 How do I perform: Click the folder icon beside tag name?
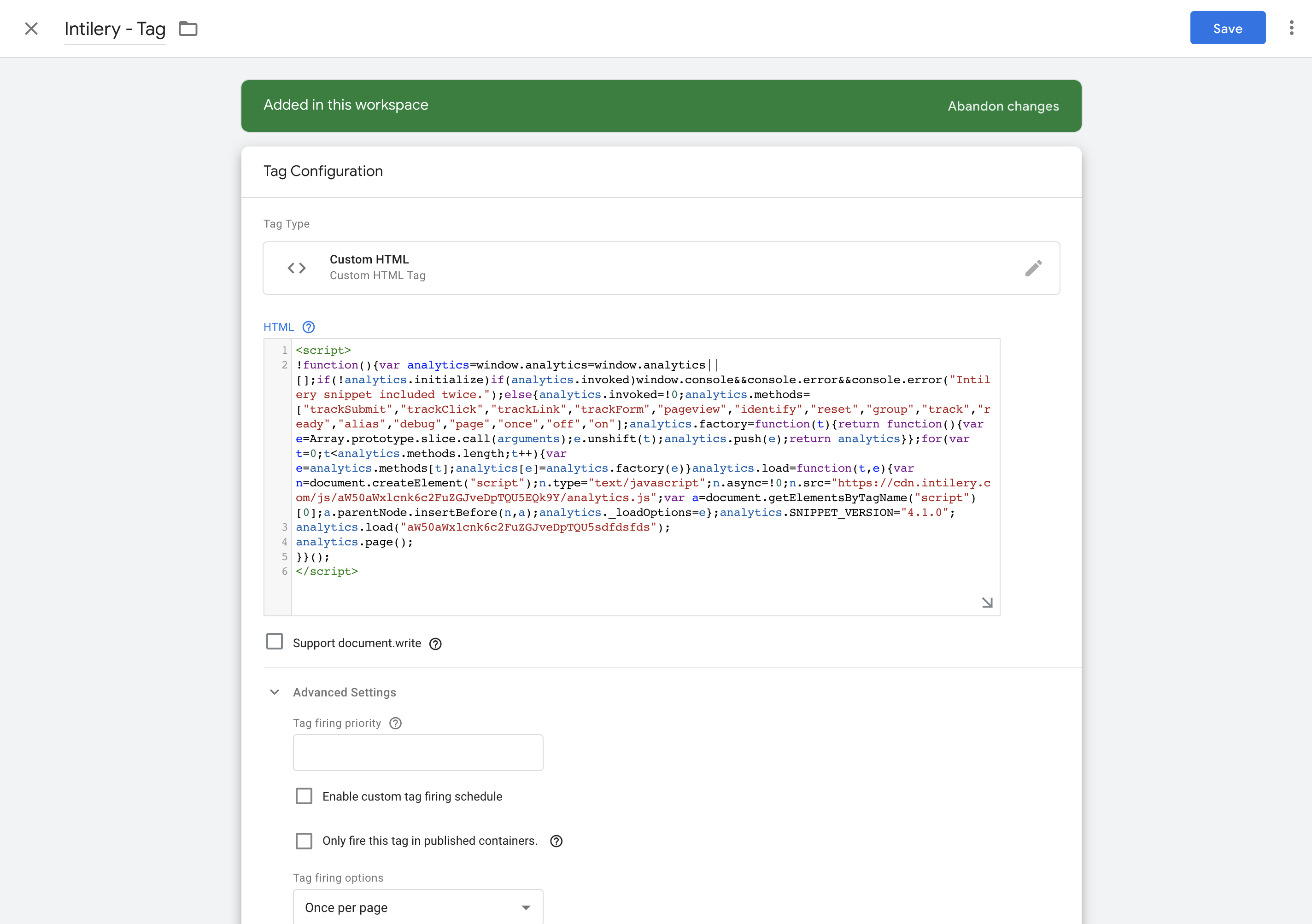pos(188,29)
